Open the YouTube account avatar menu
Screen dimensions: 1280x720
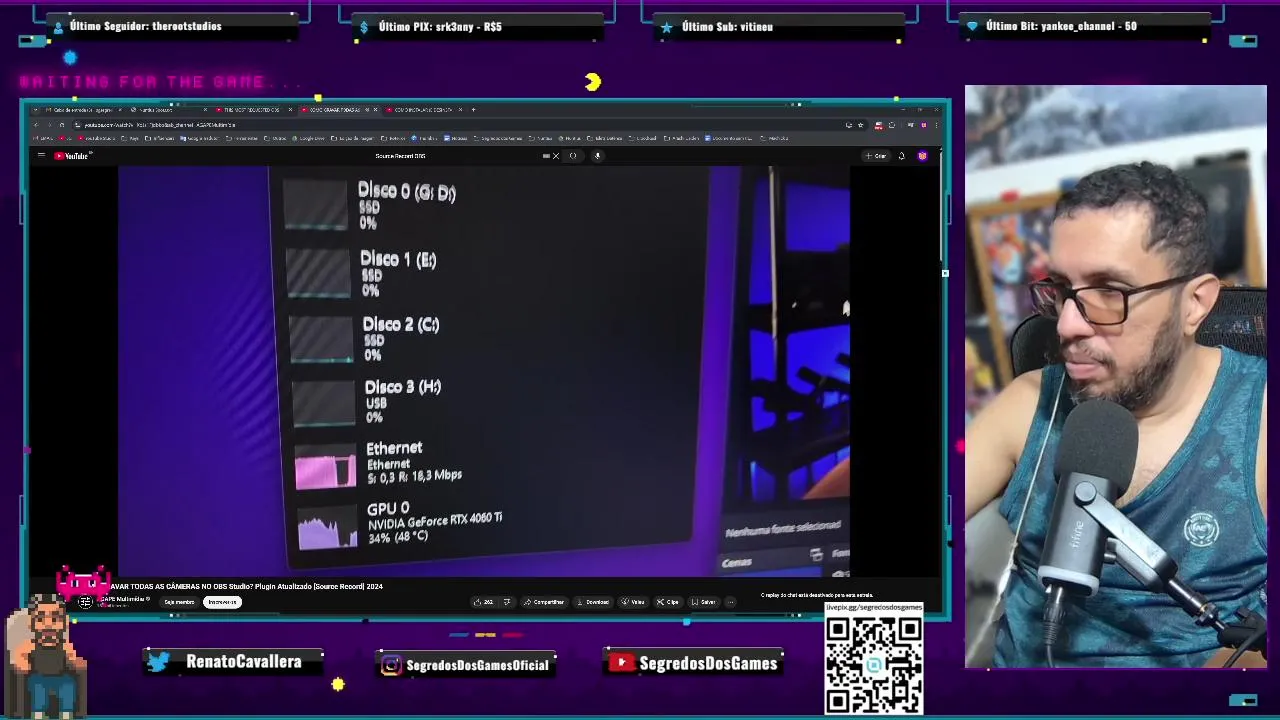[922, 155]
